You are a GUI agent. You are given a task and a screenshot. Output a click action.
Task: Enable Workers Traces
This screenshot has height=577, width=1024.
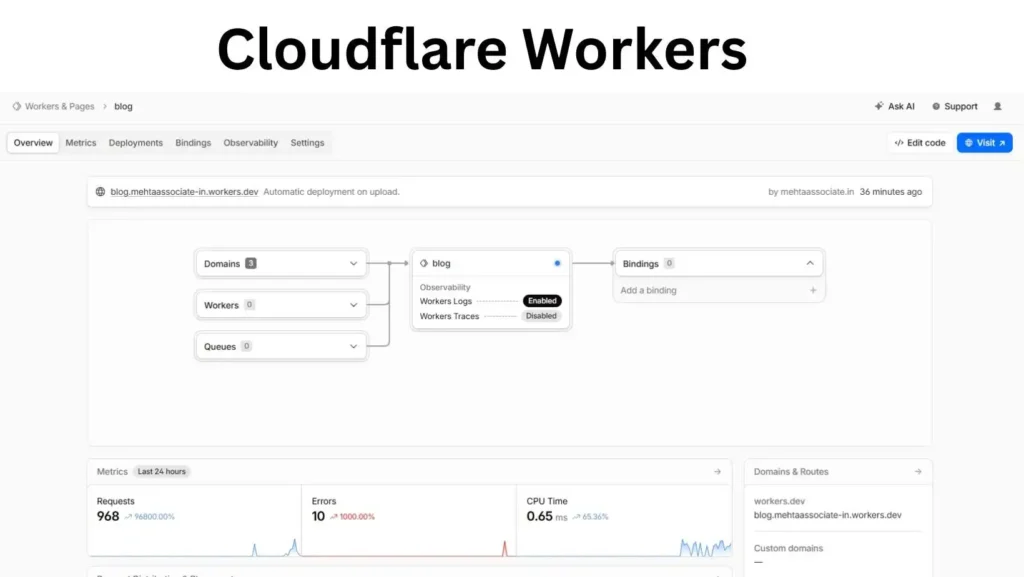[x=541, y=315]
